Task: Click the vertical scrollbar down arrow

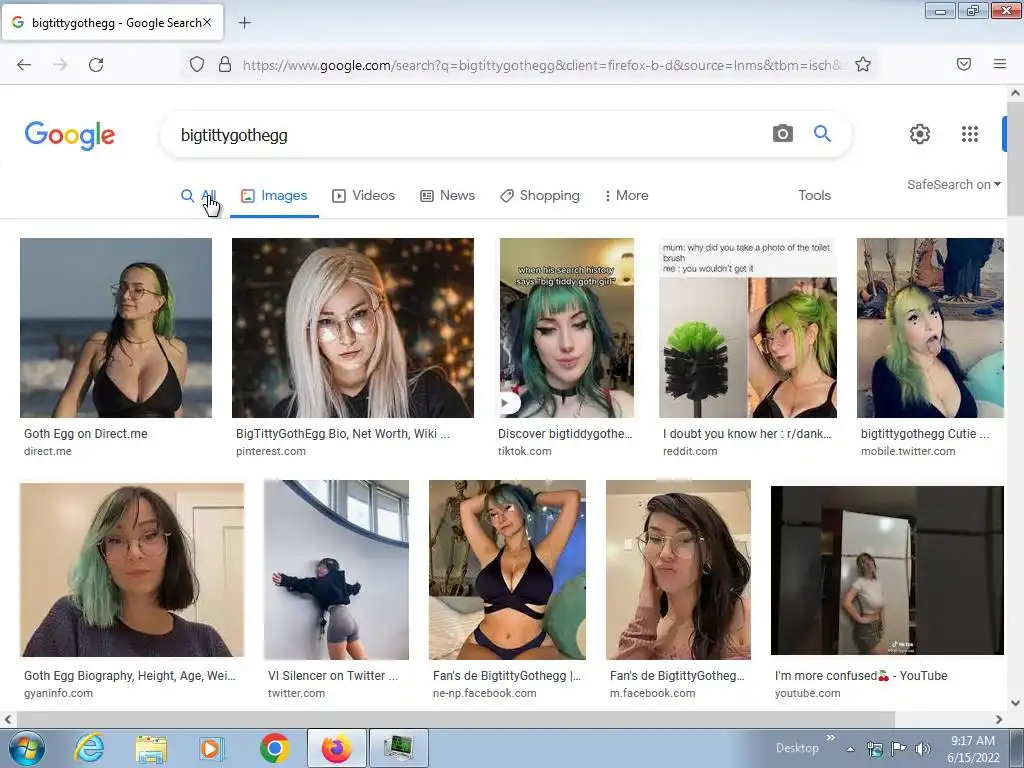Action: 1016,703
